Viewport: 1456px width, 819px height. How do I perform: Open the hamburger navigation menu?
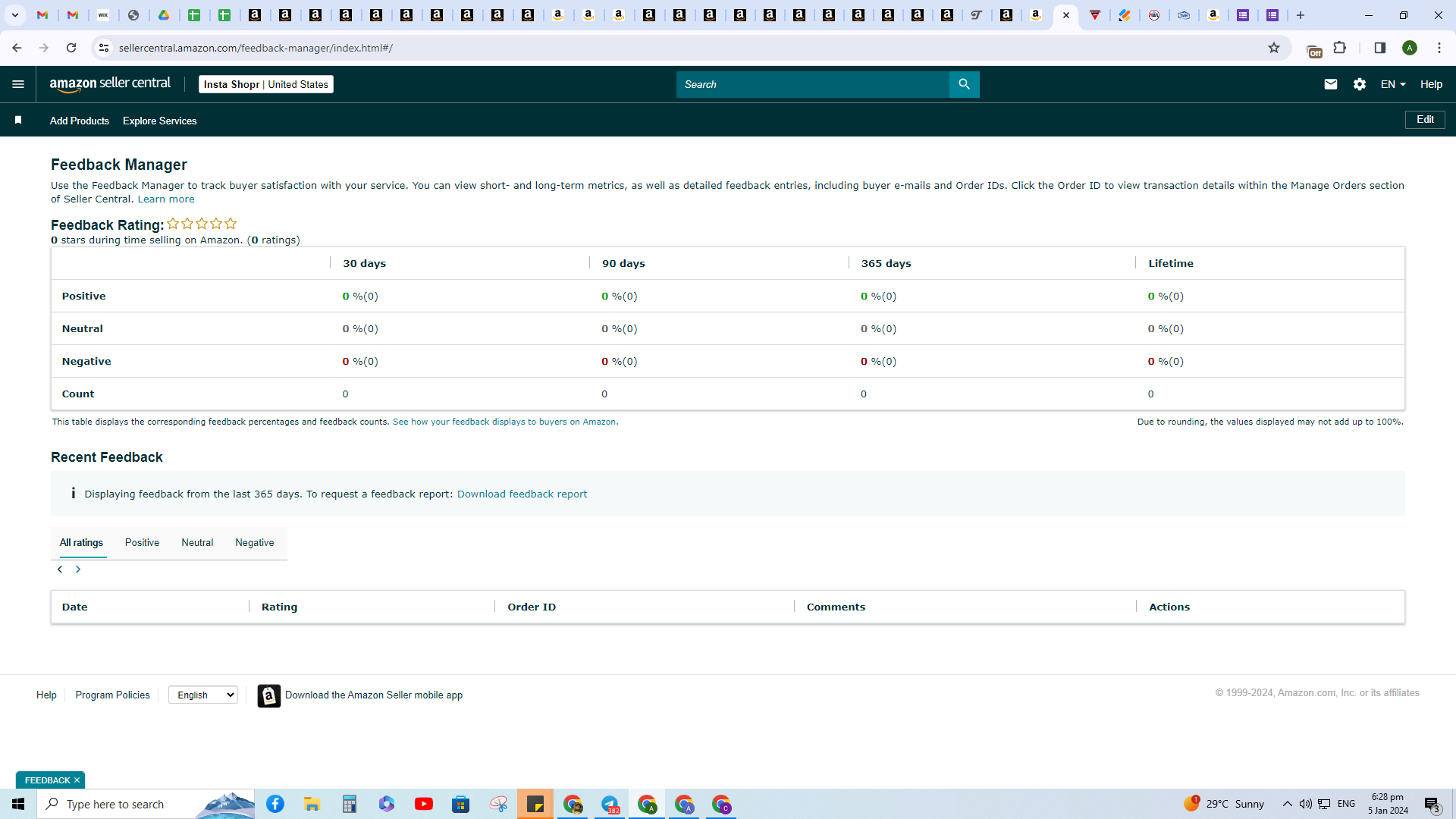(18, 84)
